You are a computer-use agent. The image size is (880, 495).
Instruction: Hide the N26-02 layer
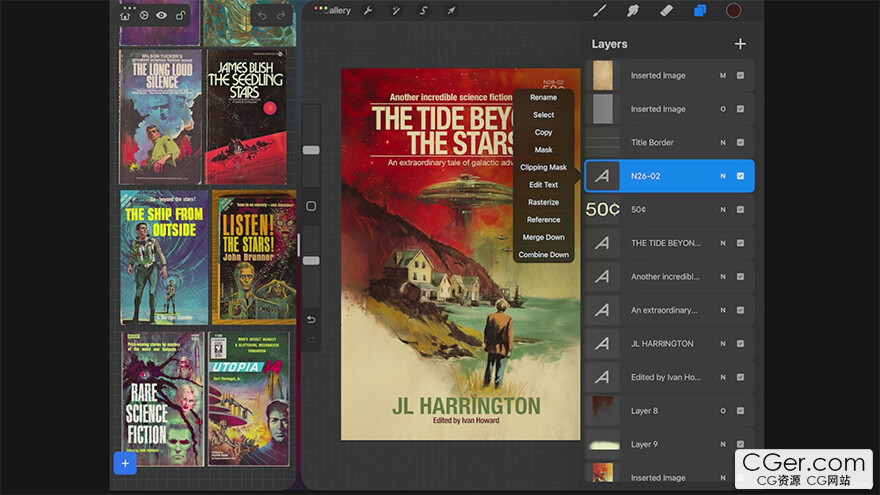click(x=740, y=176)
